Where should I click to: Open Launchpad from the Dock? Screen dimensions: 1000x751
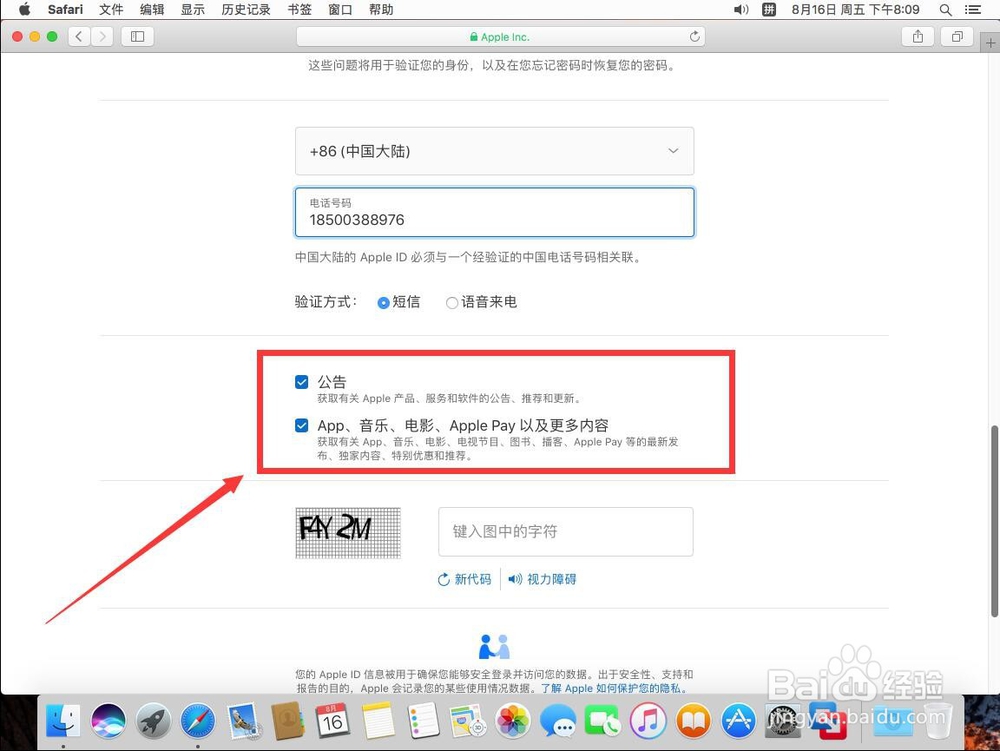point(153,720)
